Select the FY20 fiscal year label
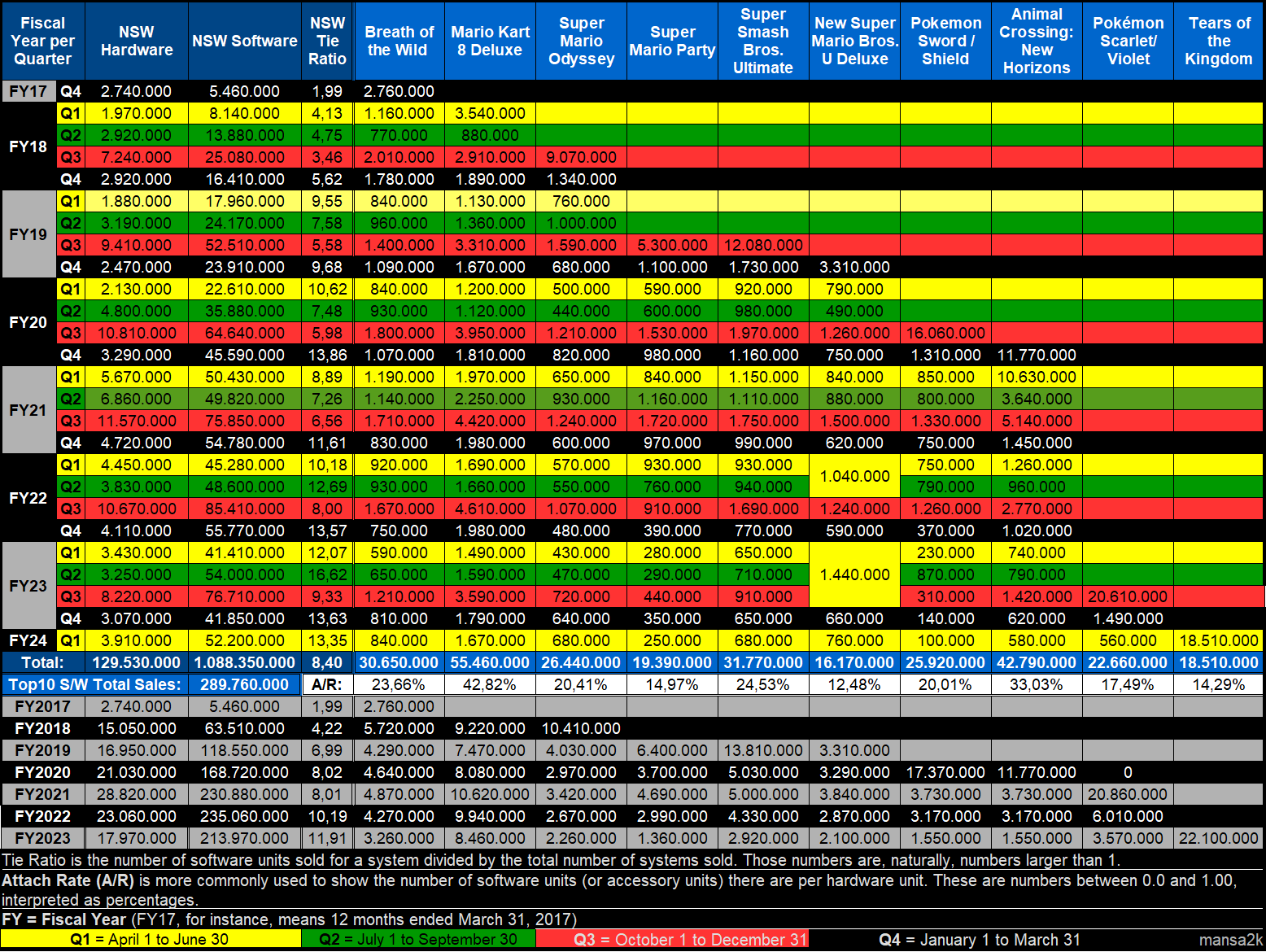The width and height of the screenshot is (1266, 952). (28, 322)
